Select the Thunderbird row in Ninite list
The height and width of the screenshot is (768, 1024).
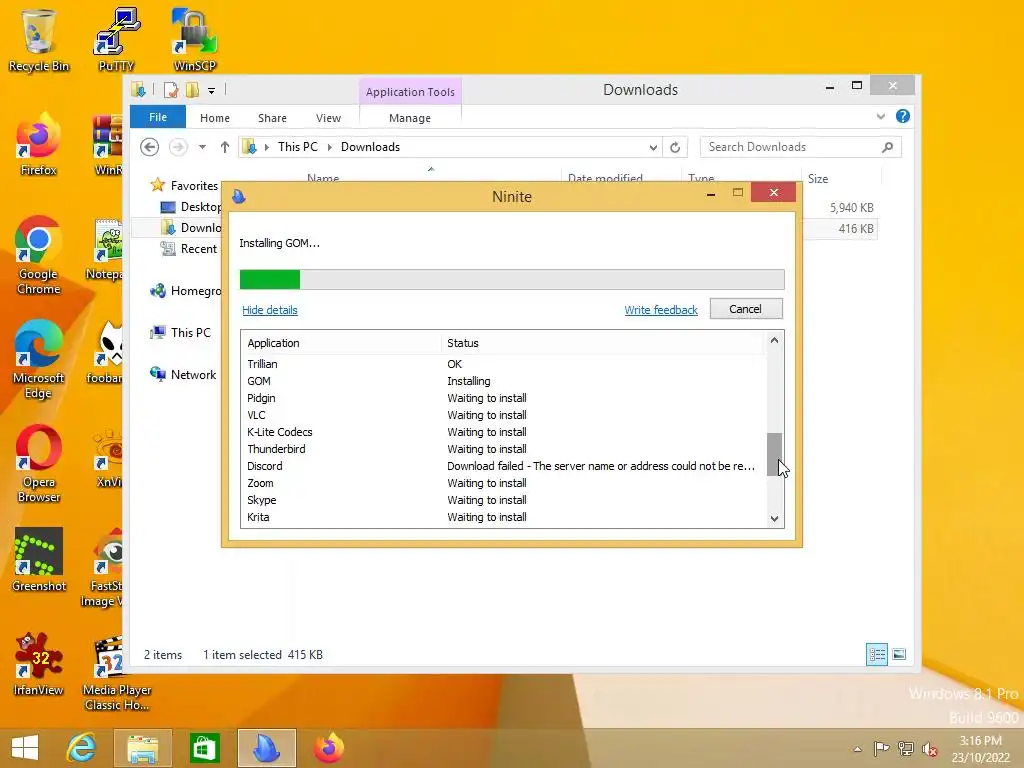[504, 449]
